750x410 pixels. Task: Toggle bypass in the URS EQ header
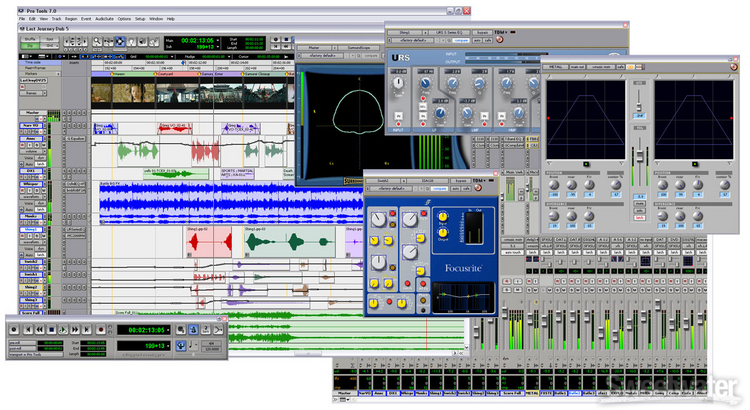(482, 33)
